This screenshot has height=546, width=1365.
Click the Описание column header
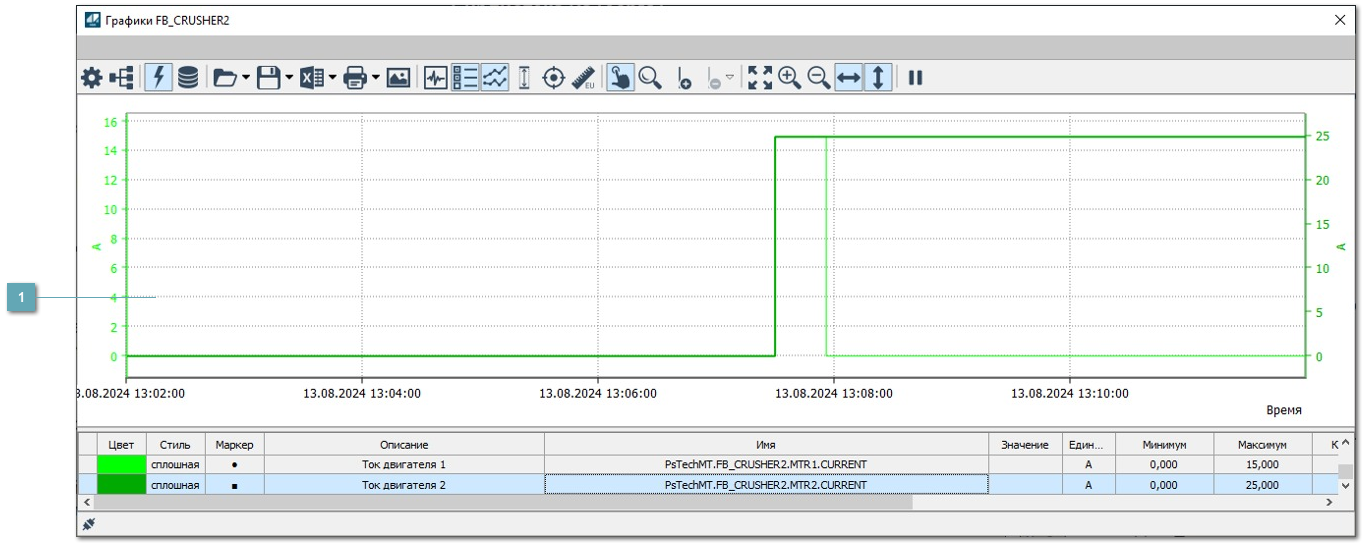coord(404,445)
